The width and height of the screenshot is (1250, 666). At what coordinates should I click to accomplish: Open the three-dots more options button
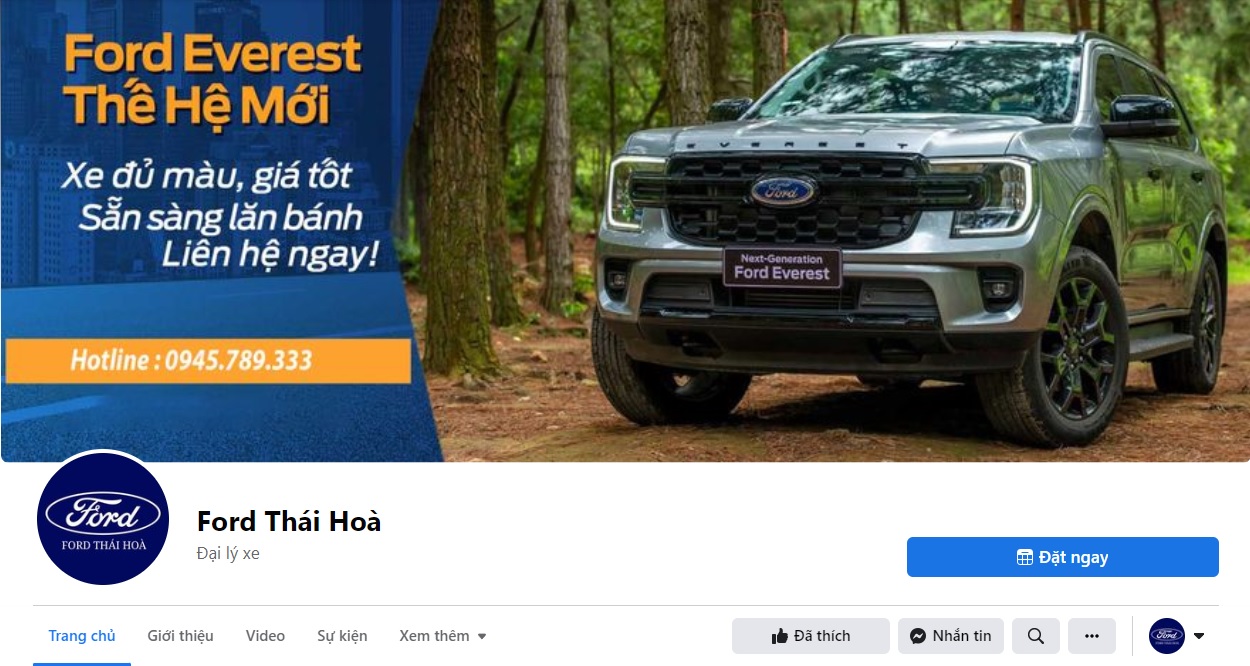coord(1092,636)
